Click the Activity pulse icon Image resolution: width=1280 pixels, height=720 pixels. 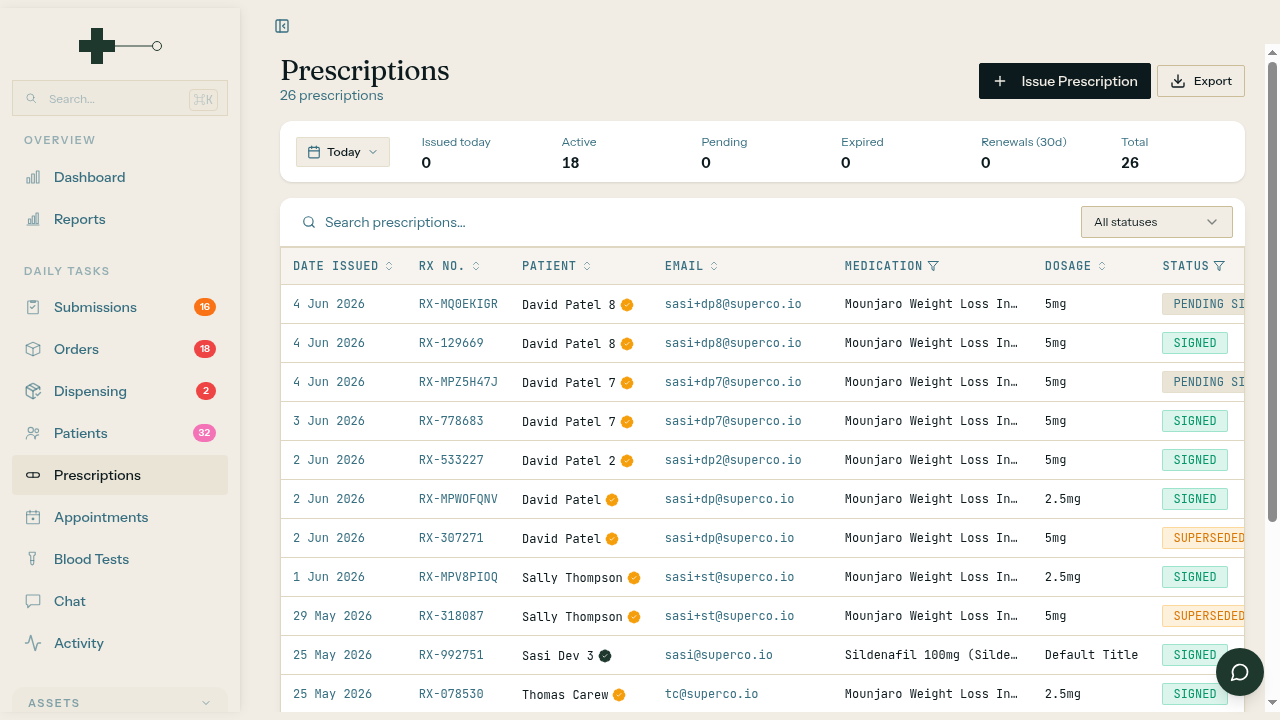tap(33, 643)
